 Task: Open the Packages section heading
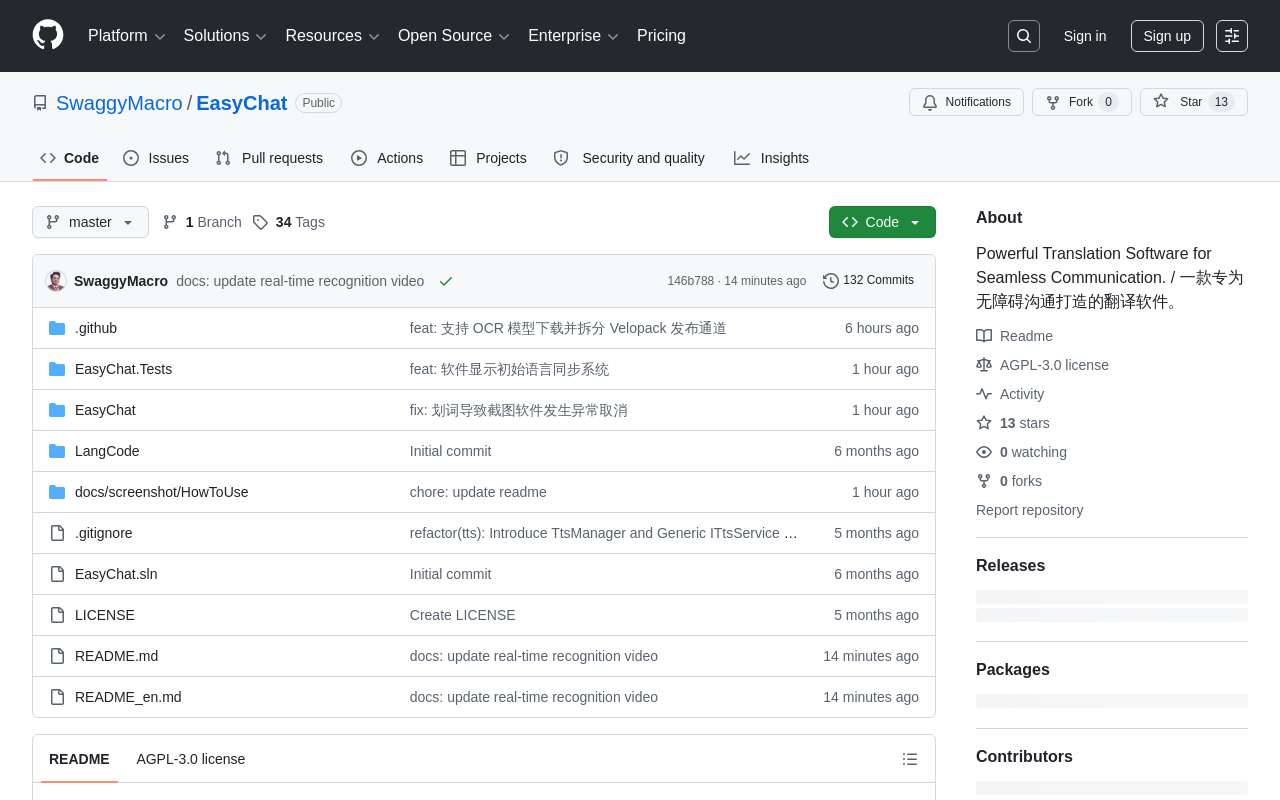(x=1013, y=670)
